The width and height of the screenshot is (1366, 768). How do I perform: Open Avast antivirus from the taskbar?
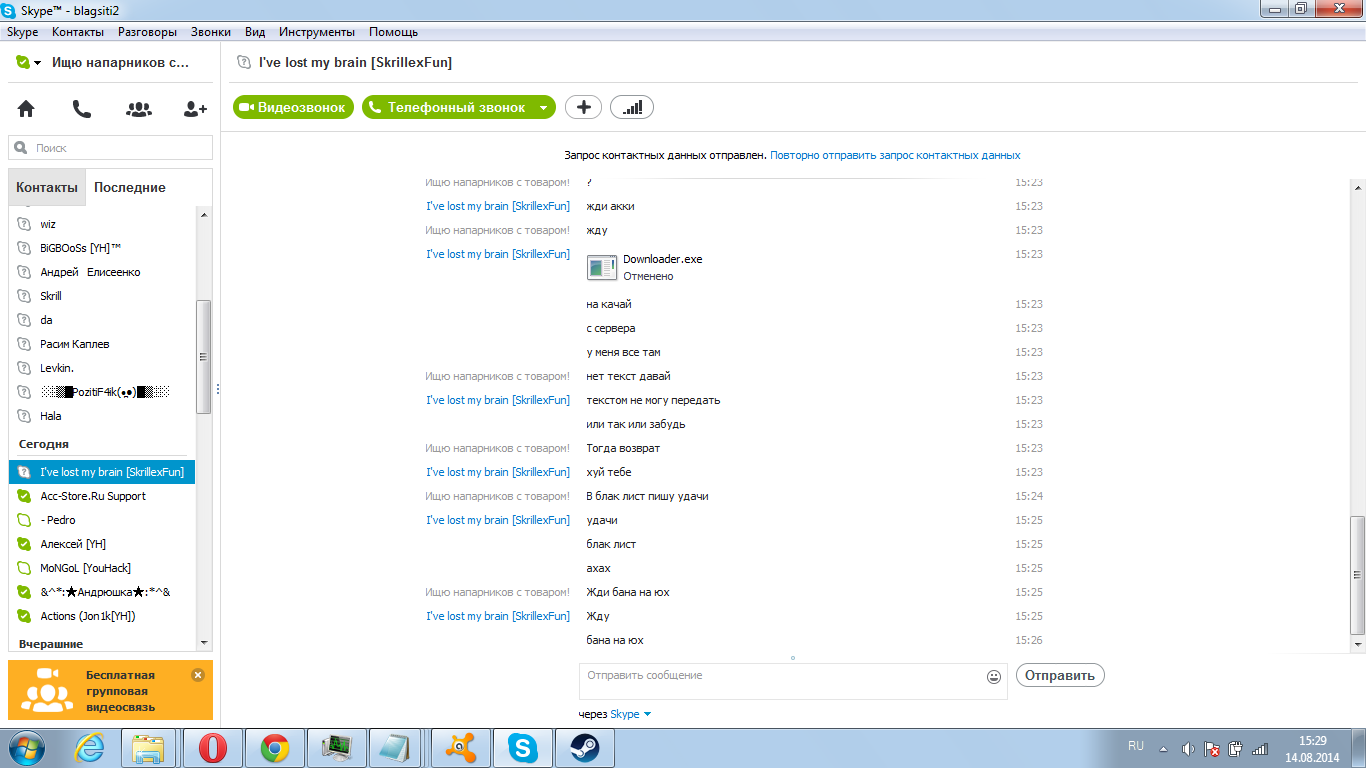pos(460,747)
